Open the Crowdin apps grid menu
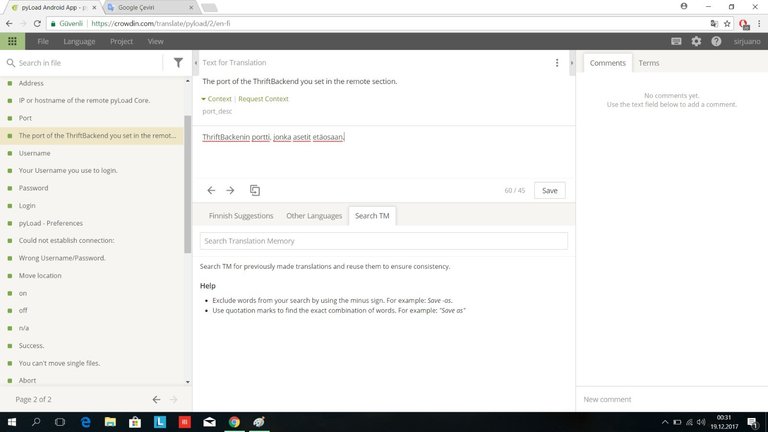The height and width of the screenshot is (432, 768). [x=12, y=41]
